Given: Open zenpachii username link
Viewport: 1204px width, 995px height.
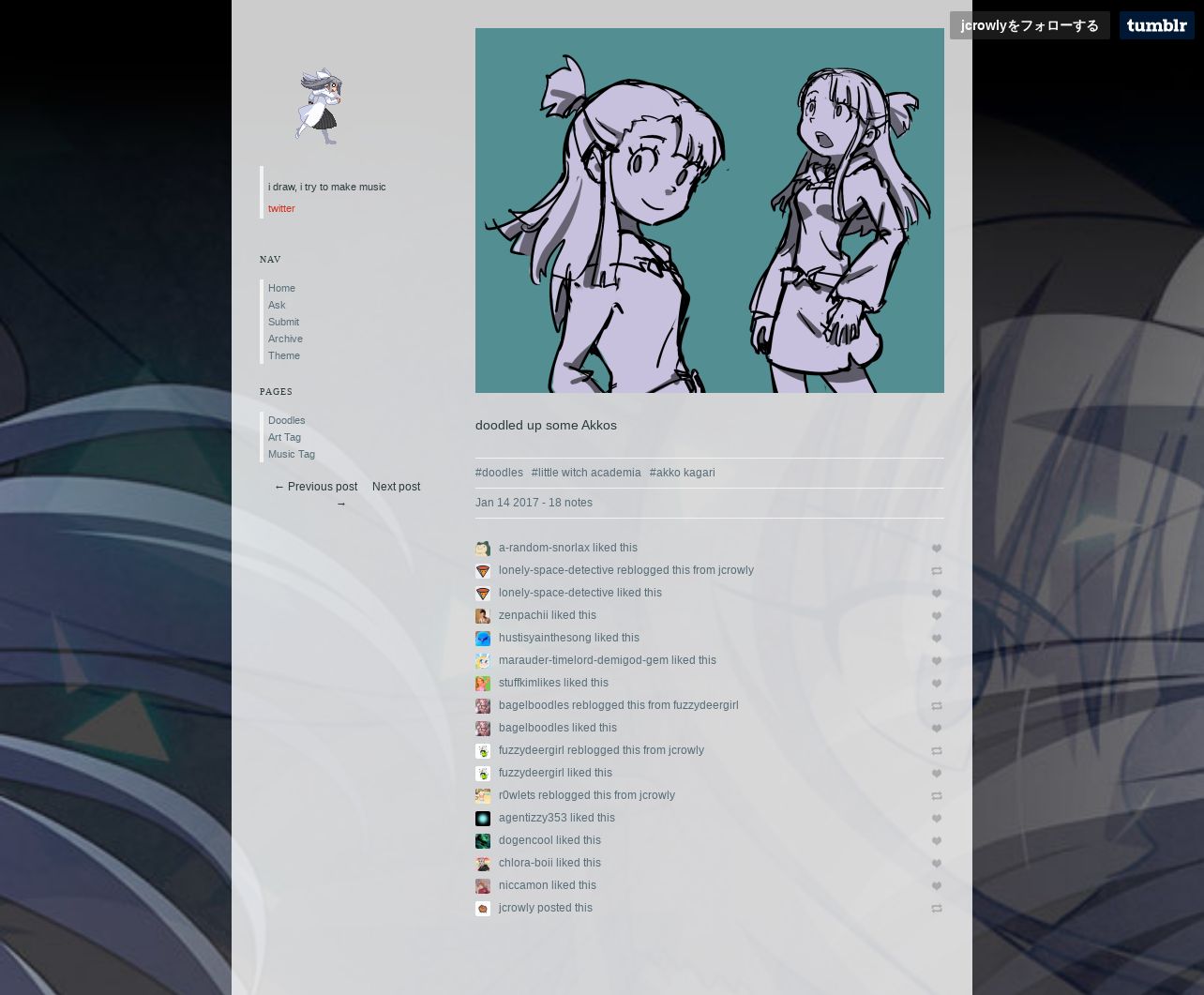Looking at the screenshot, I should [523, 615].
